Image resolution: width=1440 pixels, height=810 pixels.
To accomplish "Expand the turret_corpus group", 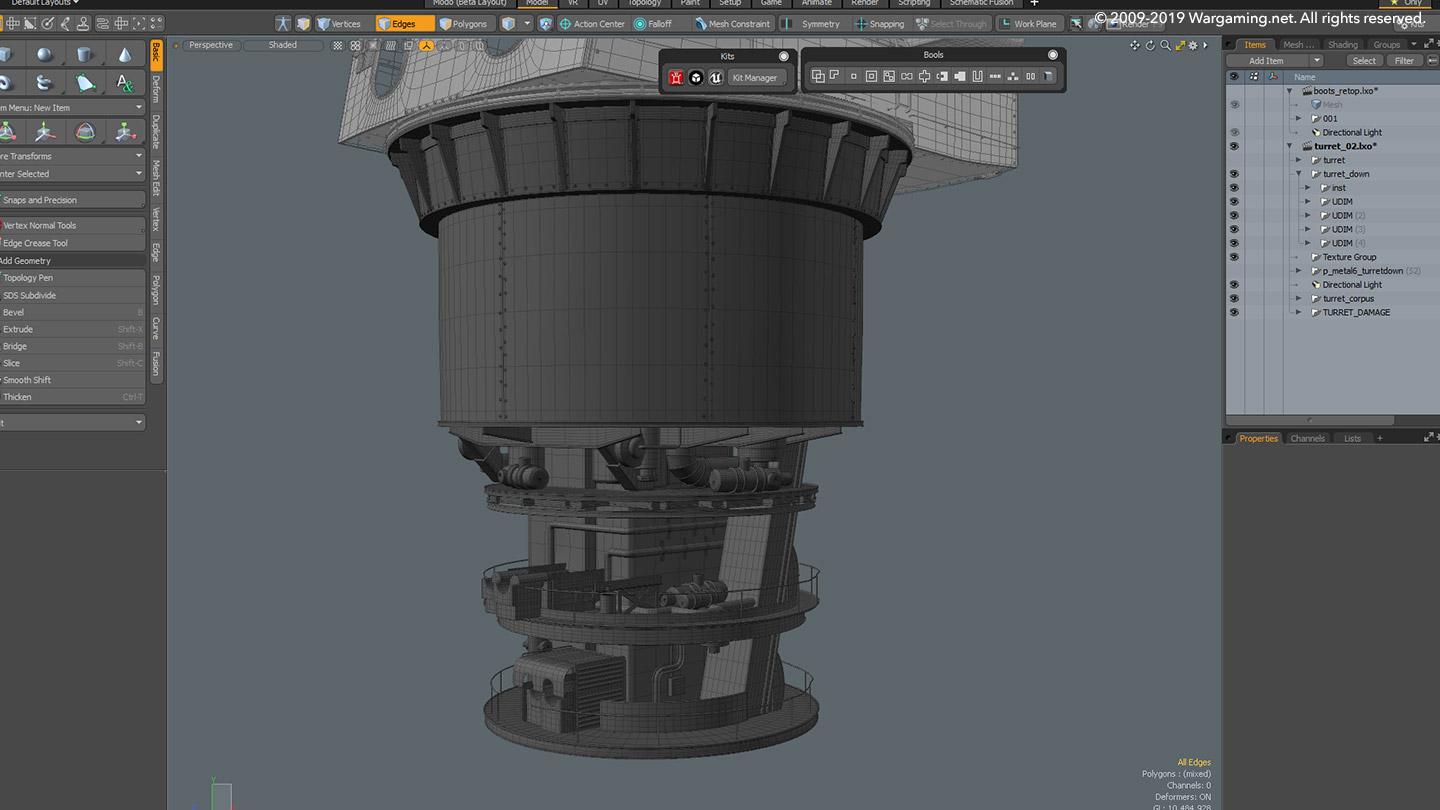I will [x=1299, y=299].
